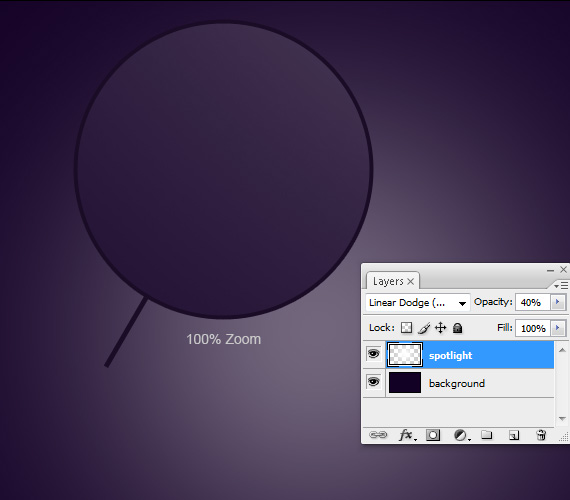The image size is (570, 500).
Task: Hide the background layer
Action: [x=373, y=382]
